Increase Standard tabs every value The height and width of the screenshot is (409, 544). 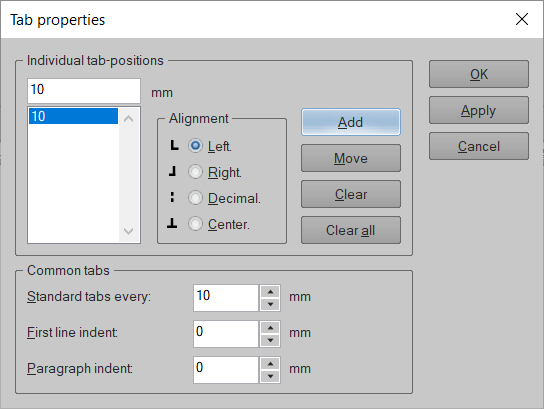(x=270, y=292)
